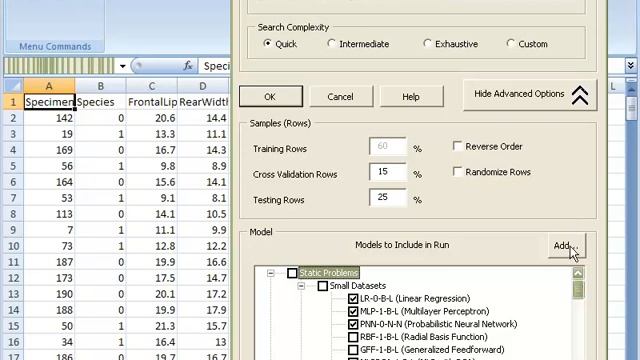
Task: Enable the Randomize Rows checkbox
Action: pos(458,171)
